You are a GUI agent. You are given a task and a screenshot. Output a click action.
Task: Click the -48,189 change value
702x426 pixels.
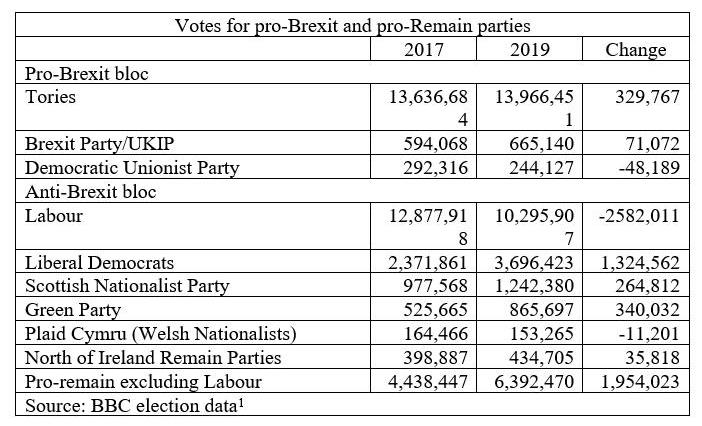pyautogui.click(x=649, y=168)
